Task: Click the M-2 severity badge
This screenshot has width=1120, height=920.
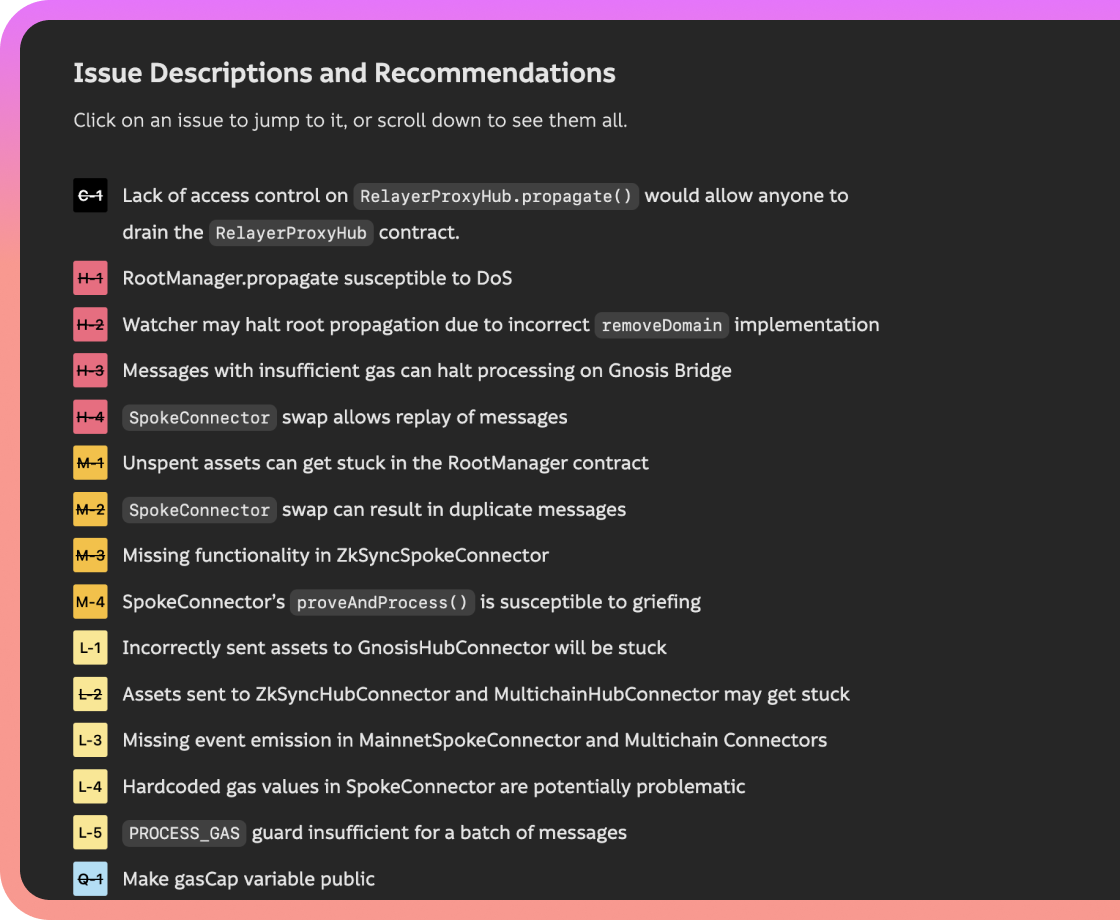Action: [x=90, y=509]
